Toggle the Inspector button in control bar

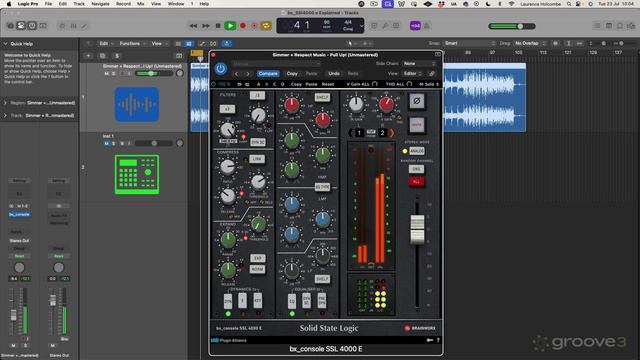coord(21,26)
